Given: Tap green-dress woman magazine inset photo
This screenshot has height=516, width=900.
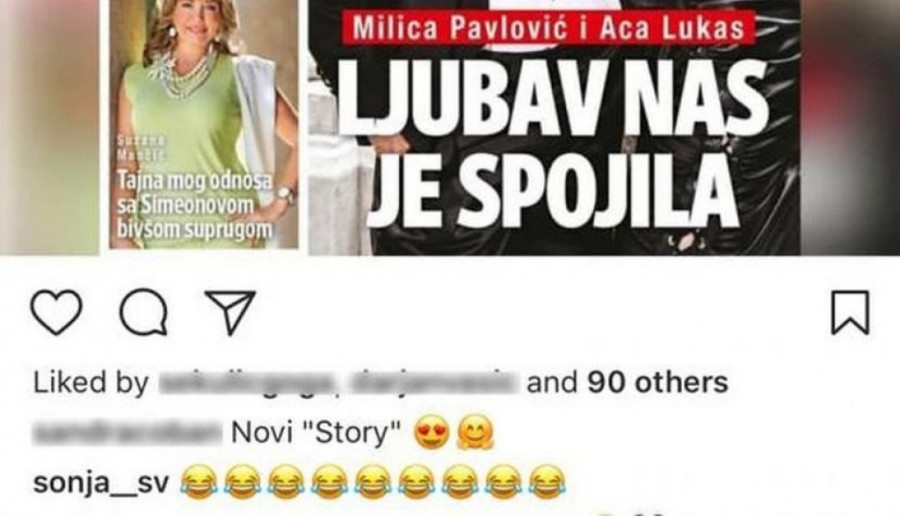Looking at the screenshot, I should [204, 124].
